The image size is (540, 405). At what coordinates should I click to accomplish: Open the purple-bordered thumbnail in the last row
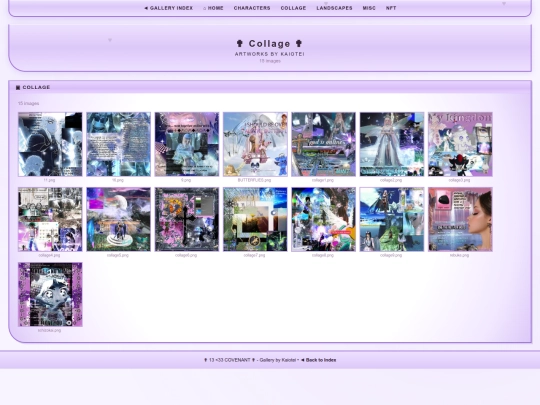(x=50, y=294)
